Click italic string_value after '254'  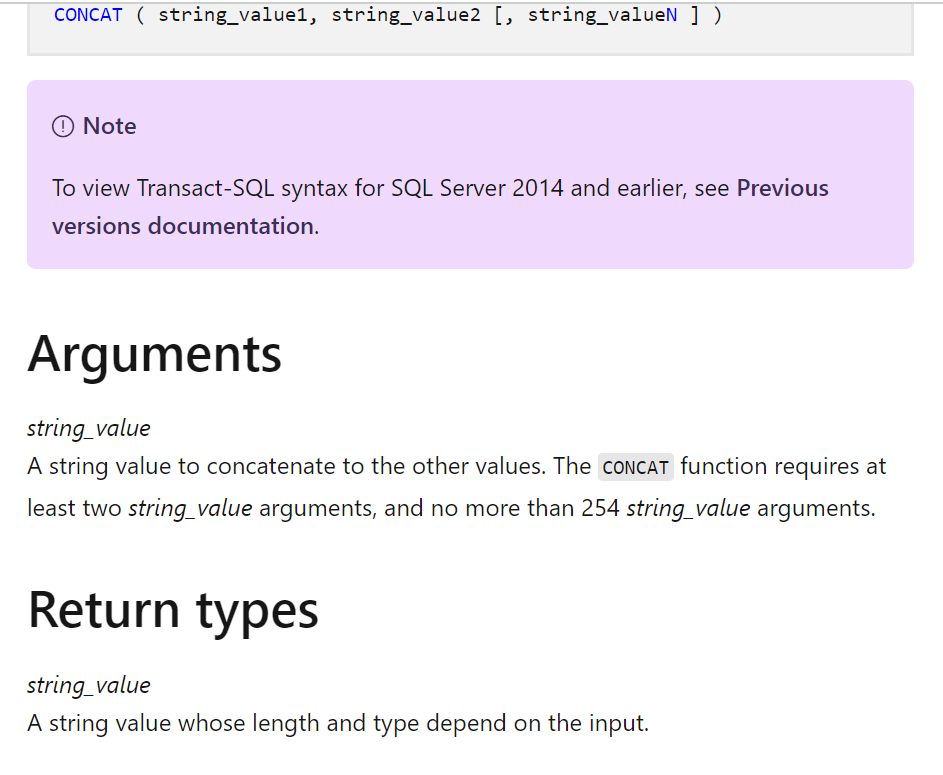pos(688,508)
